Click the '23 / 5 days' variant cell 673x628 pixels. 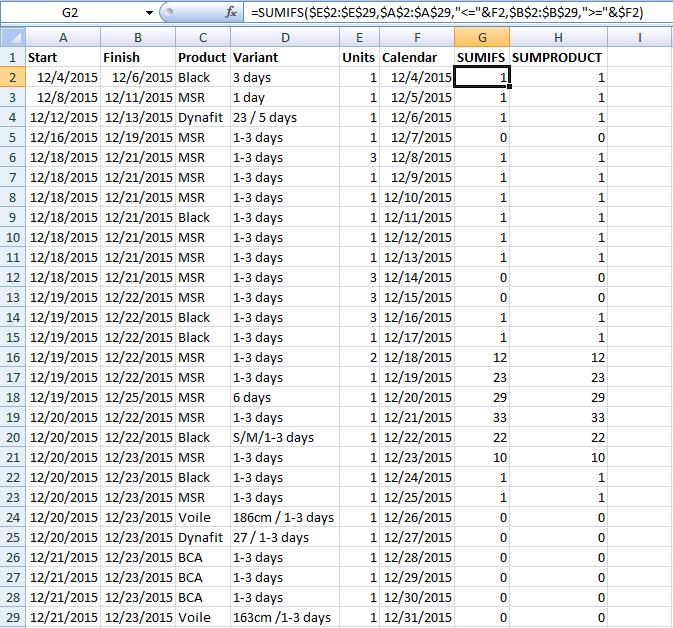285,117
